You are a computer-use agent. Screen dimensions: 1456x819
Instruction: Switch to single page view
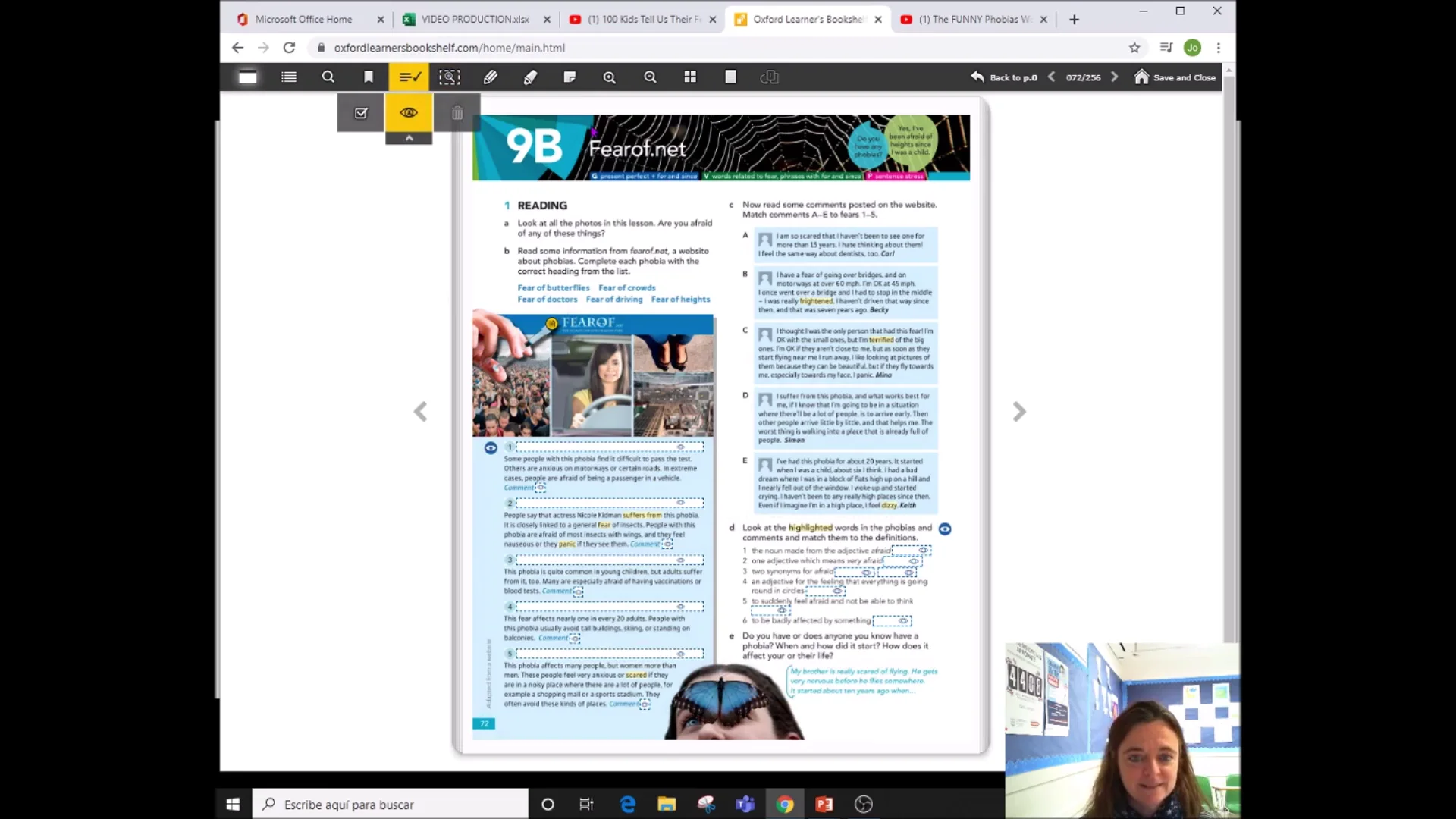(730, 77)
